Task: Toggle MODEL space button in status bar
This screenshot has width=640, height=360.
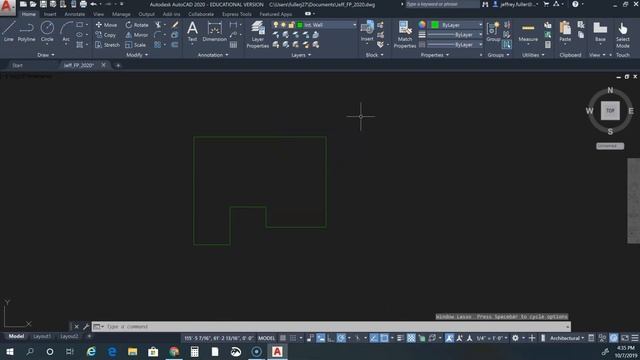Action: coord(267,338)
